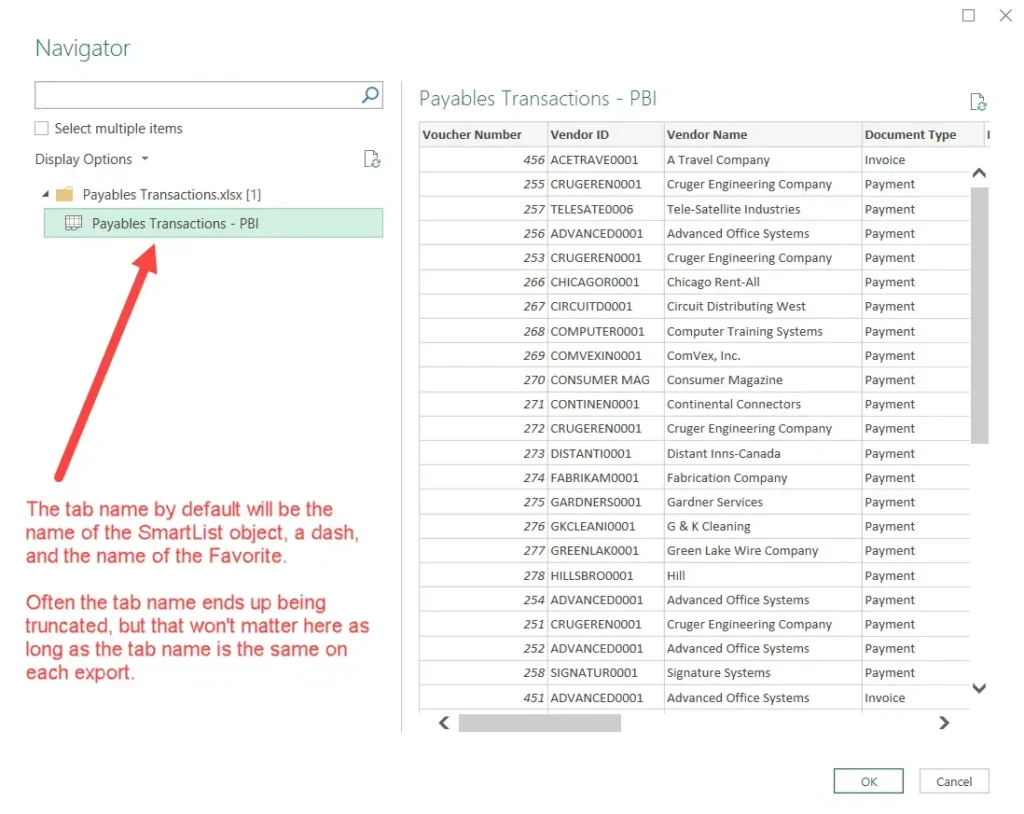Refresh the preview pane icon
The width and height of the screenshot is (1024, 814).
click(979, 101)
